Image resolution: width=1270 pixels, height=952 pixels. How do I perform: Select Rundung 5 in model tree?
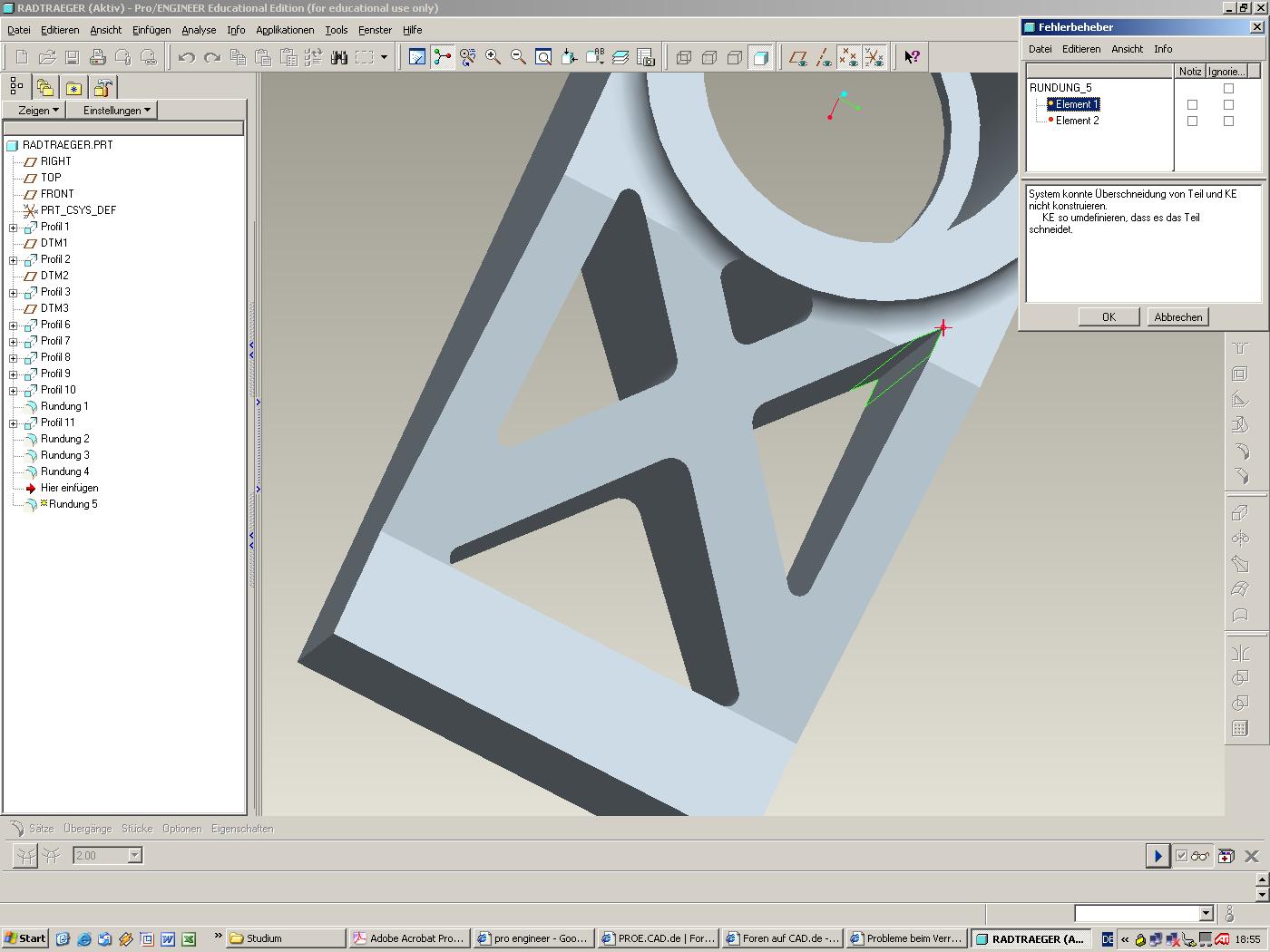pyautogui.click(x=73, y=504)
